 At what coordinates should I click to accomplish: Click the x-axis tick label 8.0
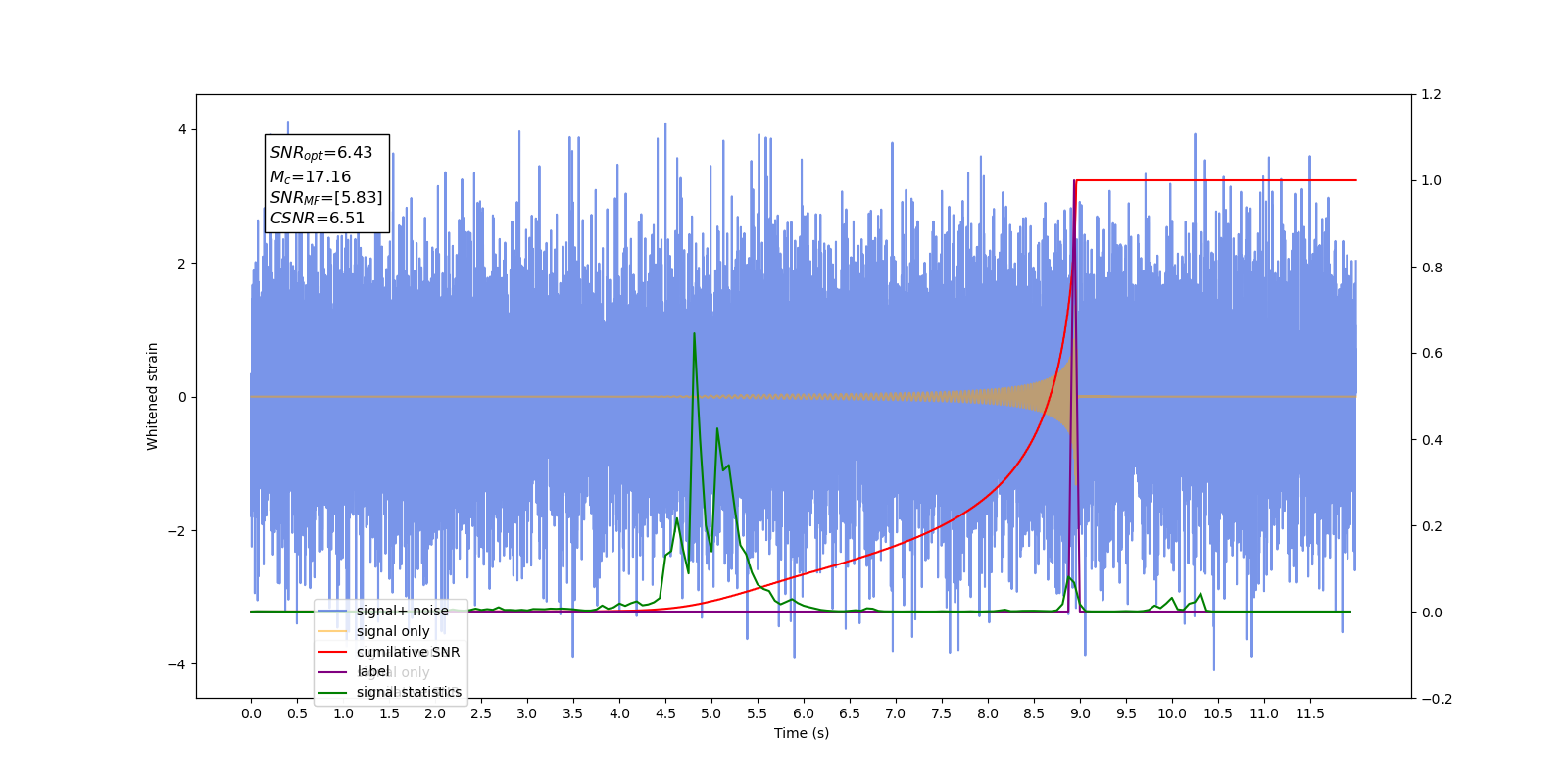click(x=988, y=713)
